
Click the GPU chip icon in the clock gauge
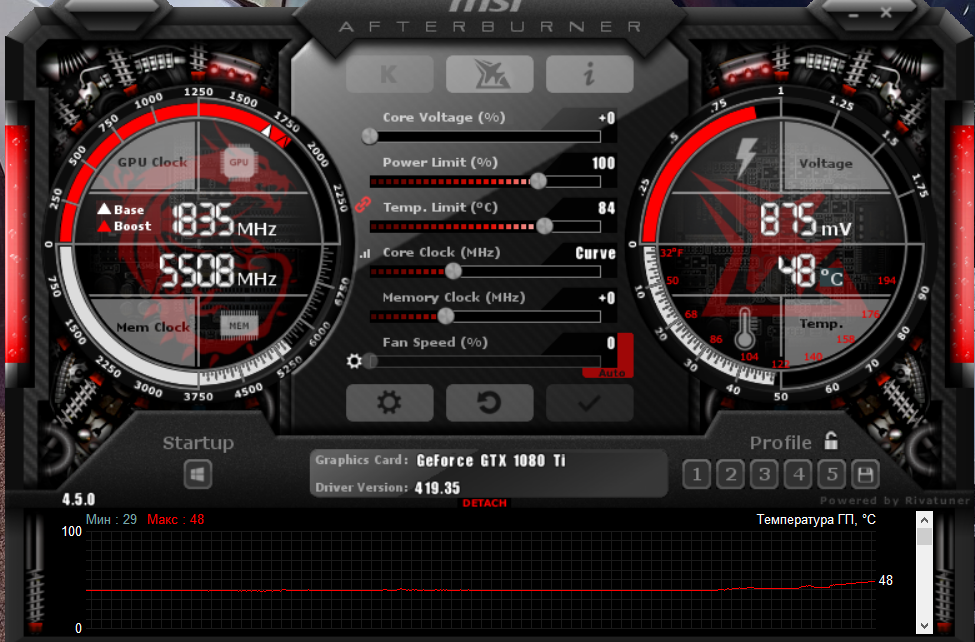coord(239,162)
